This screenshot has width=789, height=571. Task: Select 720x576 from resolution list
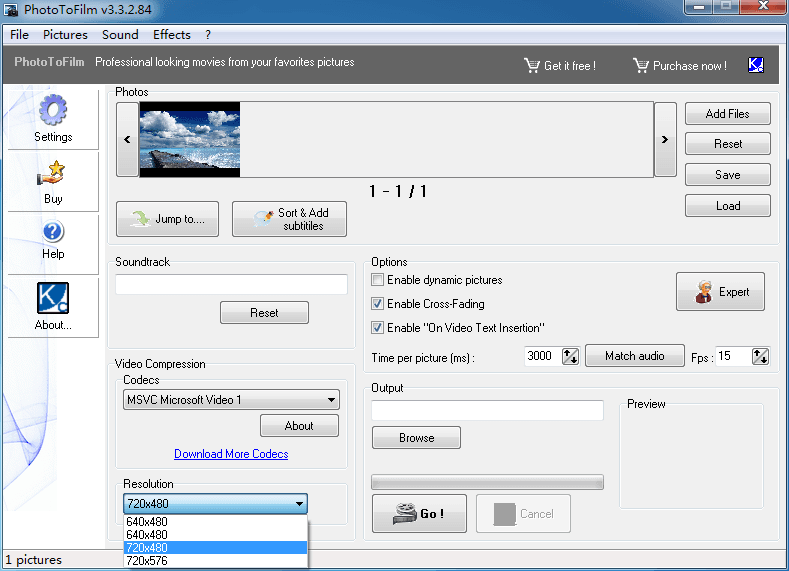click(146, 561)
